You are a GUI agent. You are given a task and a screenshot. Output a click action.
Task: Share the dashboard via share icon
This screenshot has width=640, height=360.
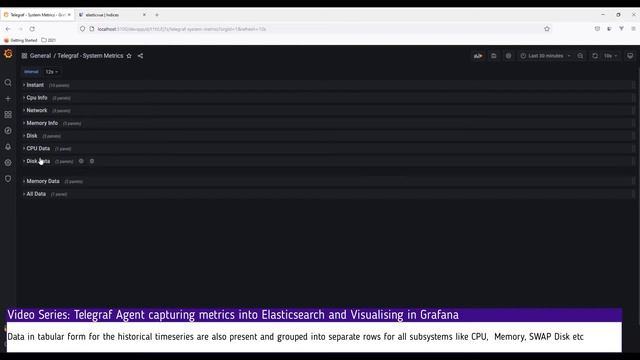(x=140, y=56)
